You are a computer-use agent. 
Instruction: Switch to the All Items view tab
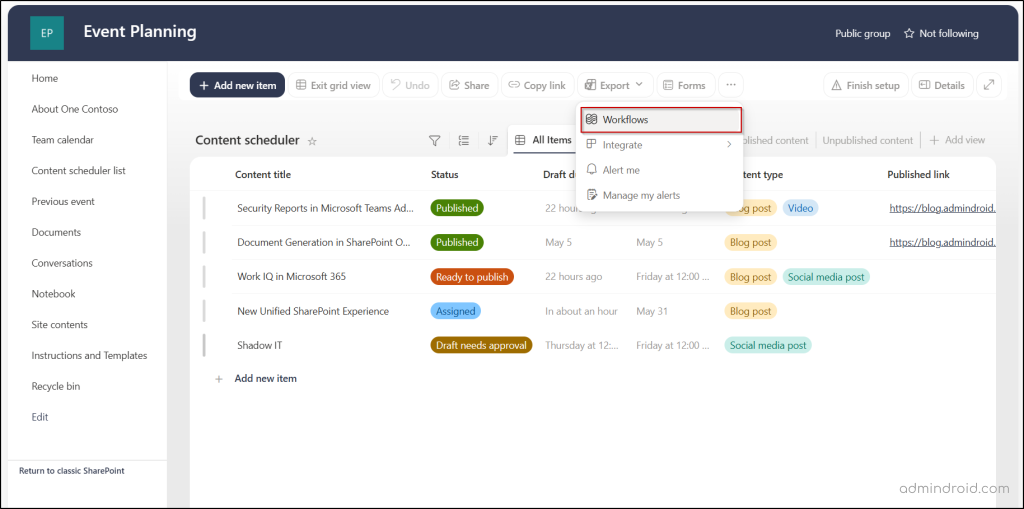click(x=543, y=140)
